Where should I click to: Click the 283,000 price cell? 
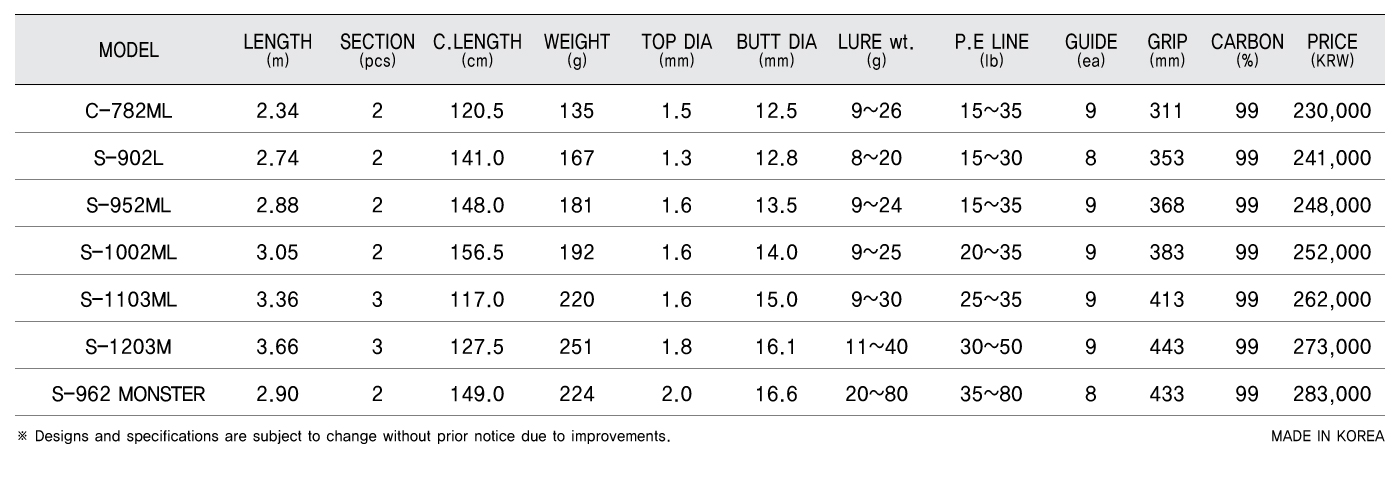(1332, 395)
